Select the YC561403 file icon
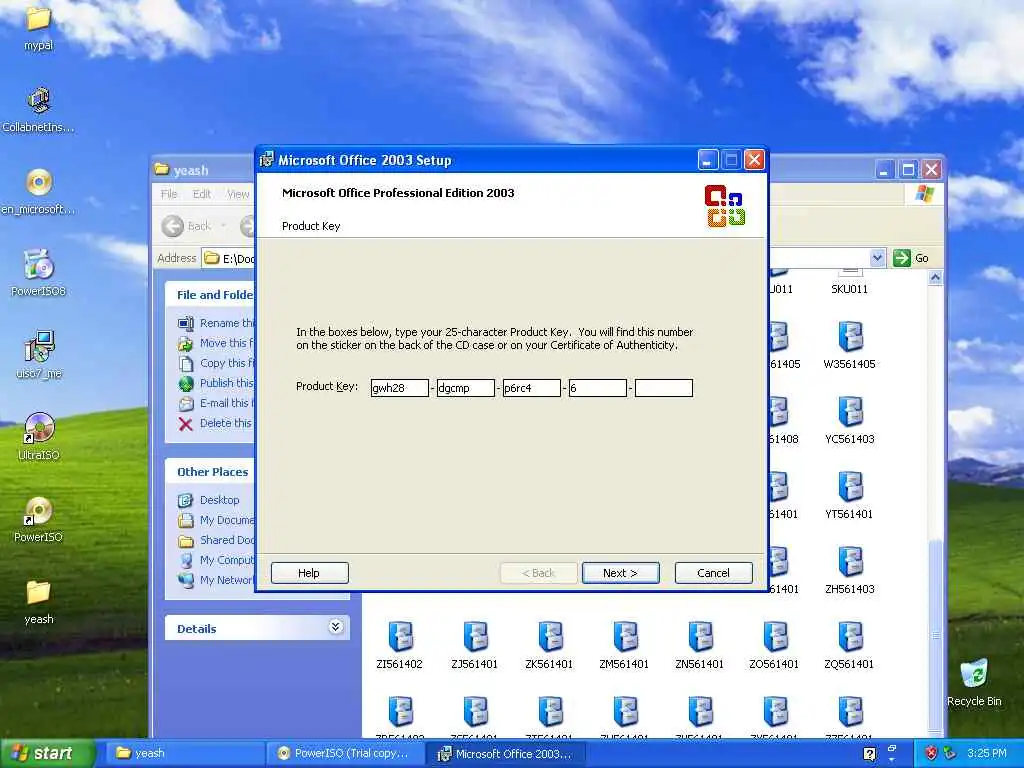This screenshot has width=1024, height=768. click(x=850, y=412)
